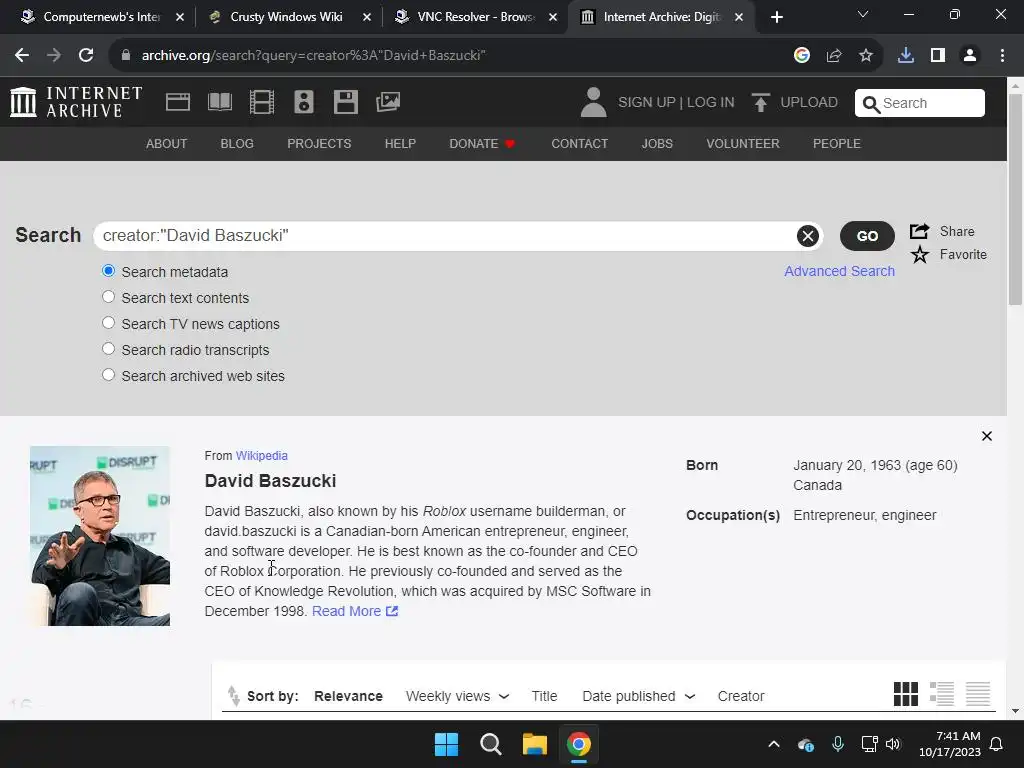Select Search text contents radio button
1024x768 pixels.
click(108, 296)
